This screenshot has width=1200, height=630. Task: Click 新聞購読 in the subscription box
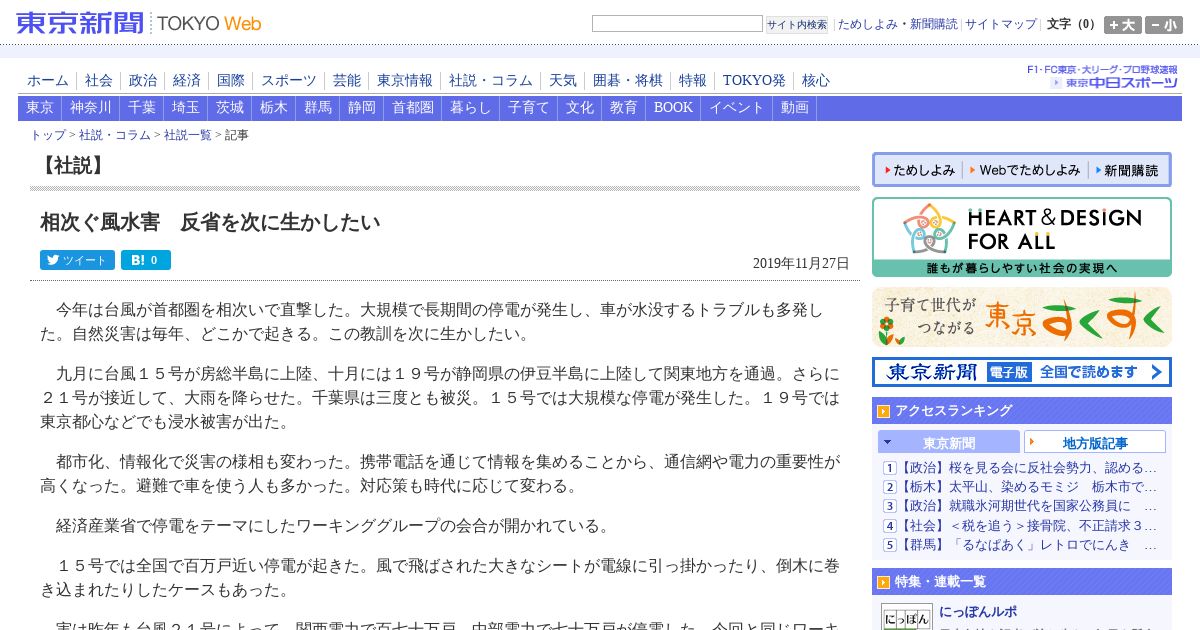pyautogui.click(x=1126, y=170)
